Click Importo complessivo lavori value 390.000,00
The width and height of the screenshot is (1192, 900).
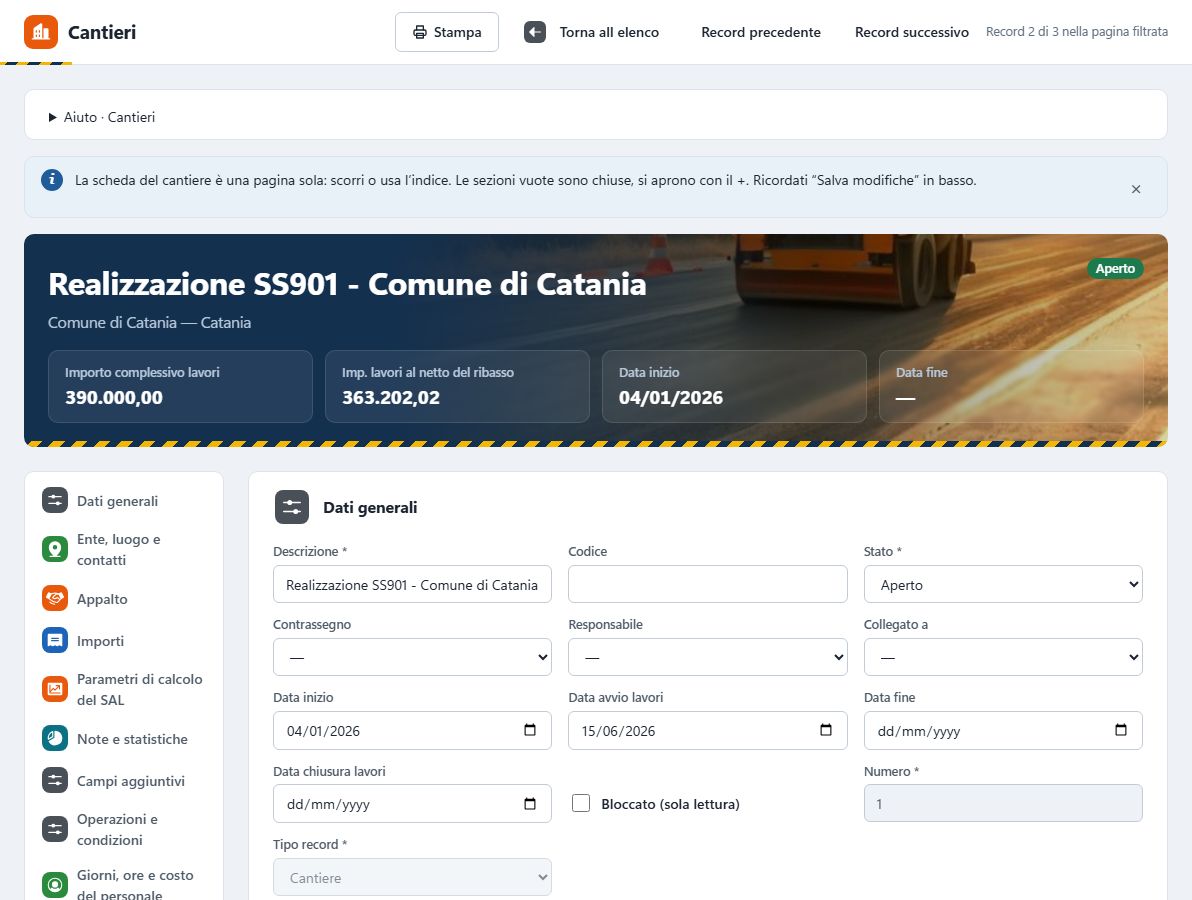(114, 398)
